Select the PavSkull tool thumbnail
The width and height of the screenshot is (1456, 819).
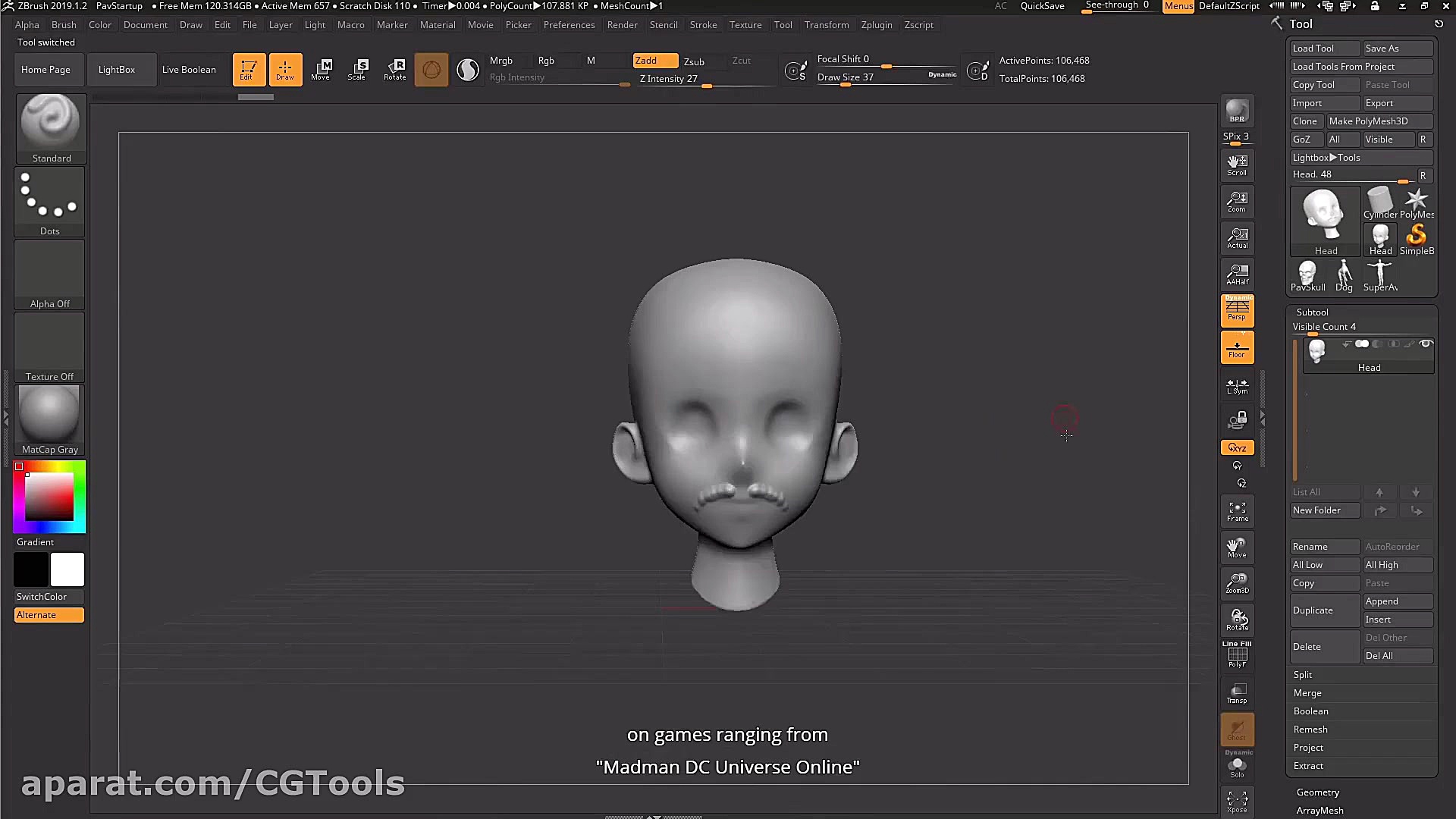pos(1307,276)
